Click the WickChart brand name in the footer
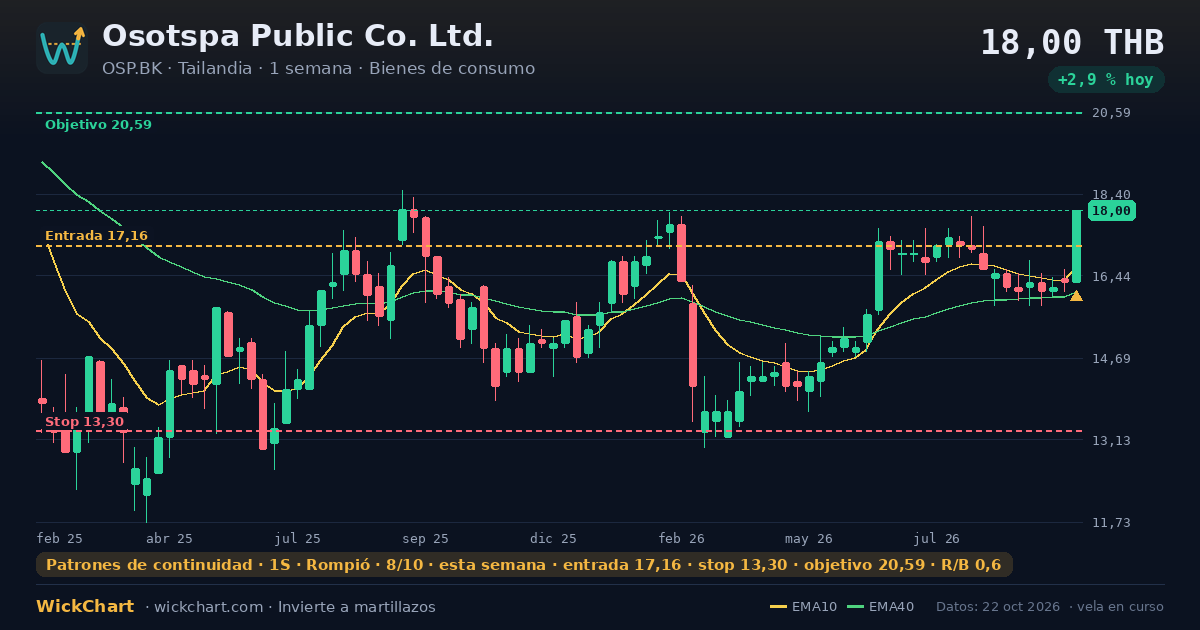1200x630 pixels. pos(85,607)
